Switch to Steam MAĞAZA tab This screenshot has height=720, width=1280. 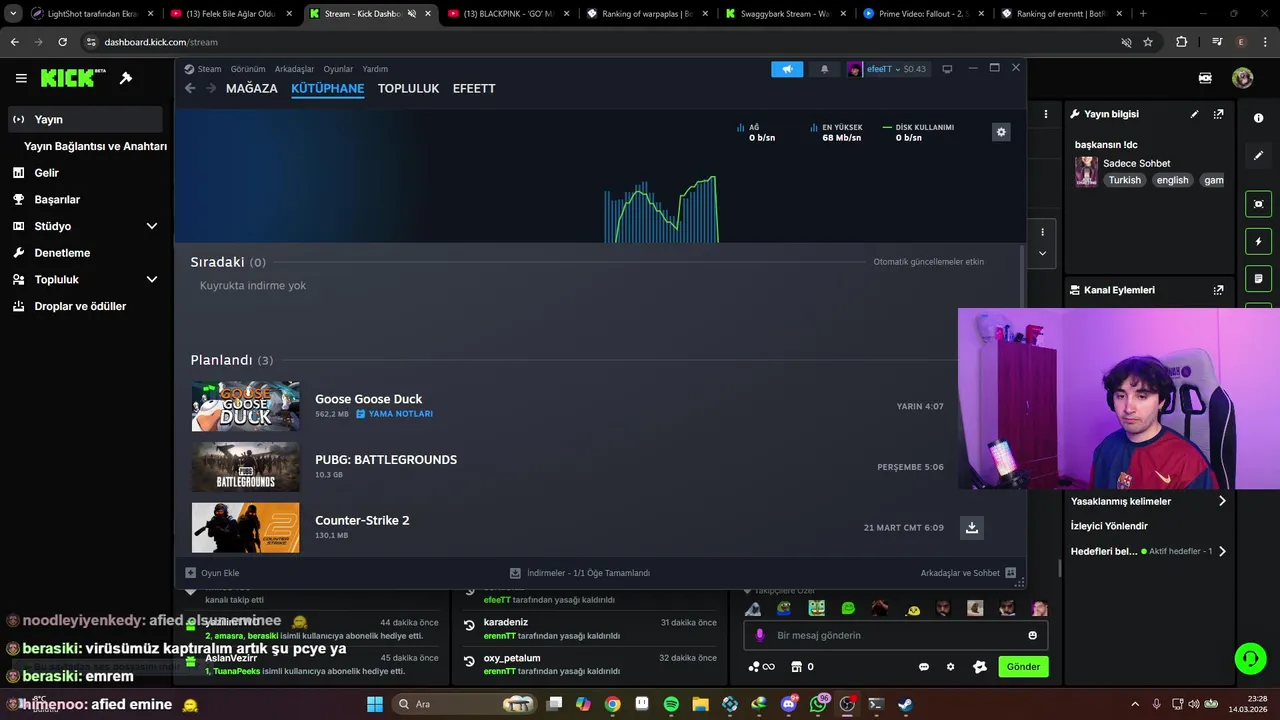coord(252,88)
